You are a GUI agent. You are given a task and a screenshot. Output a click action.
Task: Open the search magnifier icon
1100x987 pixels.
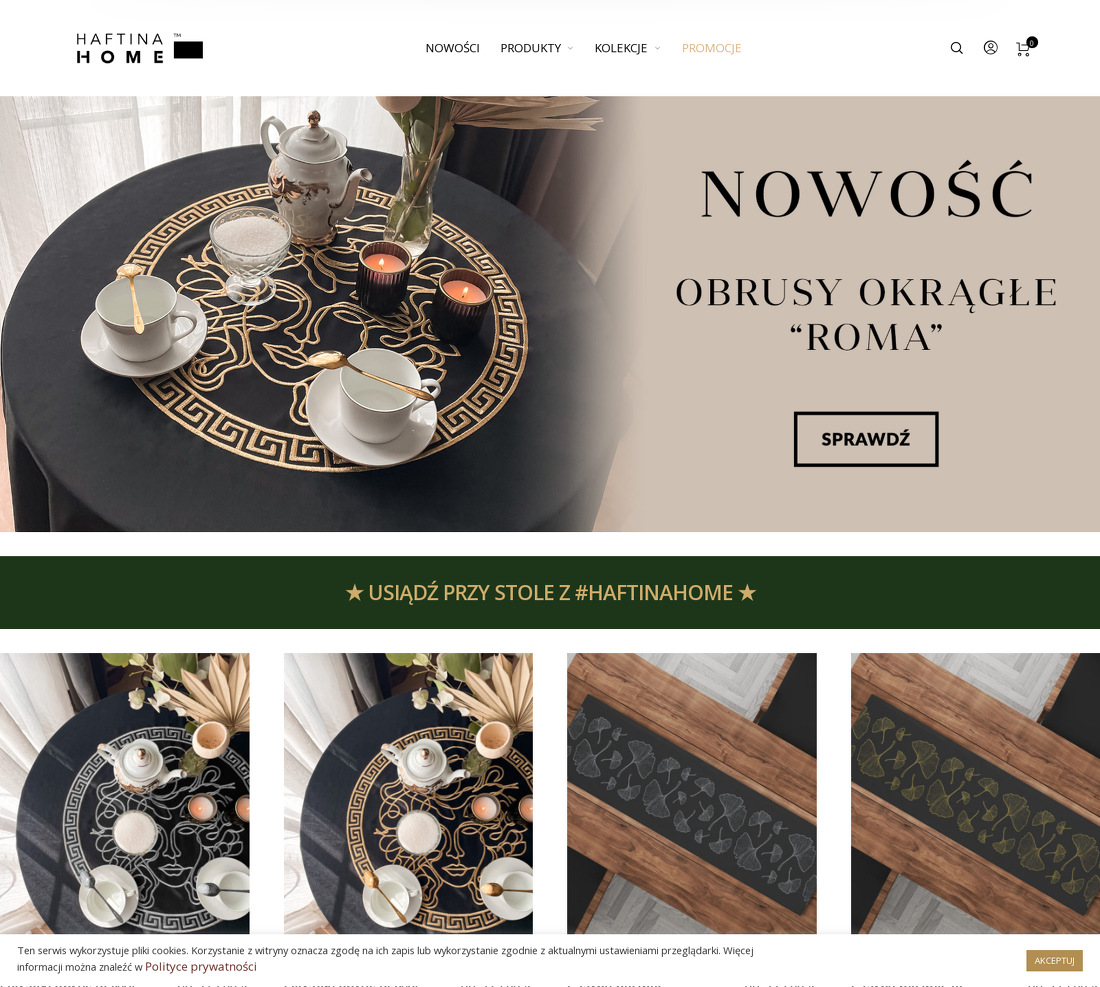click(956, 48)
